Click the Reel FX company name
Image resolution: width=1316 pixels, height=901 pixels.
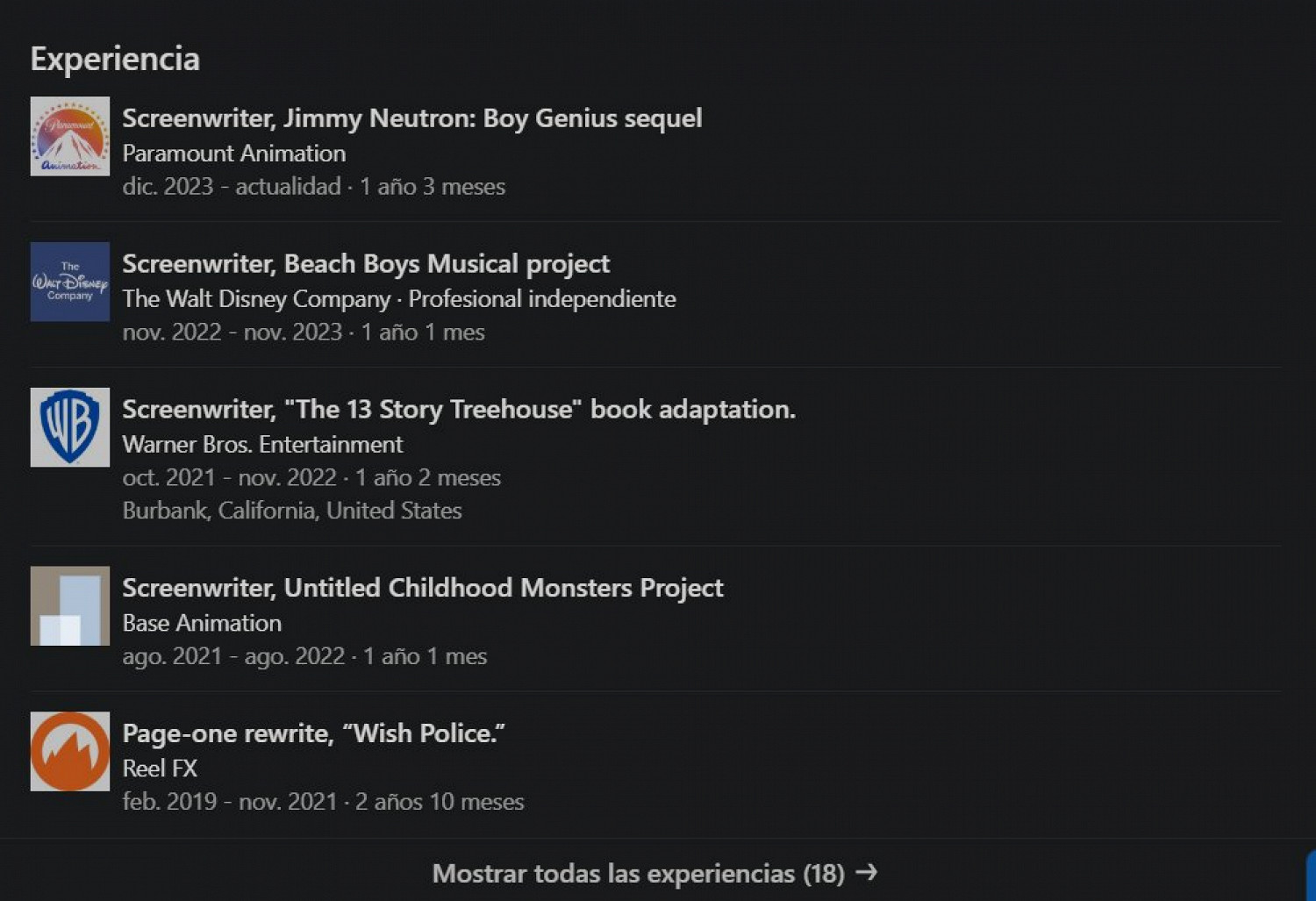click(160, 769)
